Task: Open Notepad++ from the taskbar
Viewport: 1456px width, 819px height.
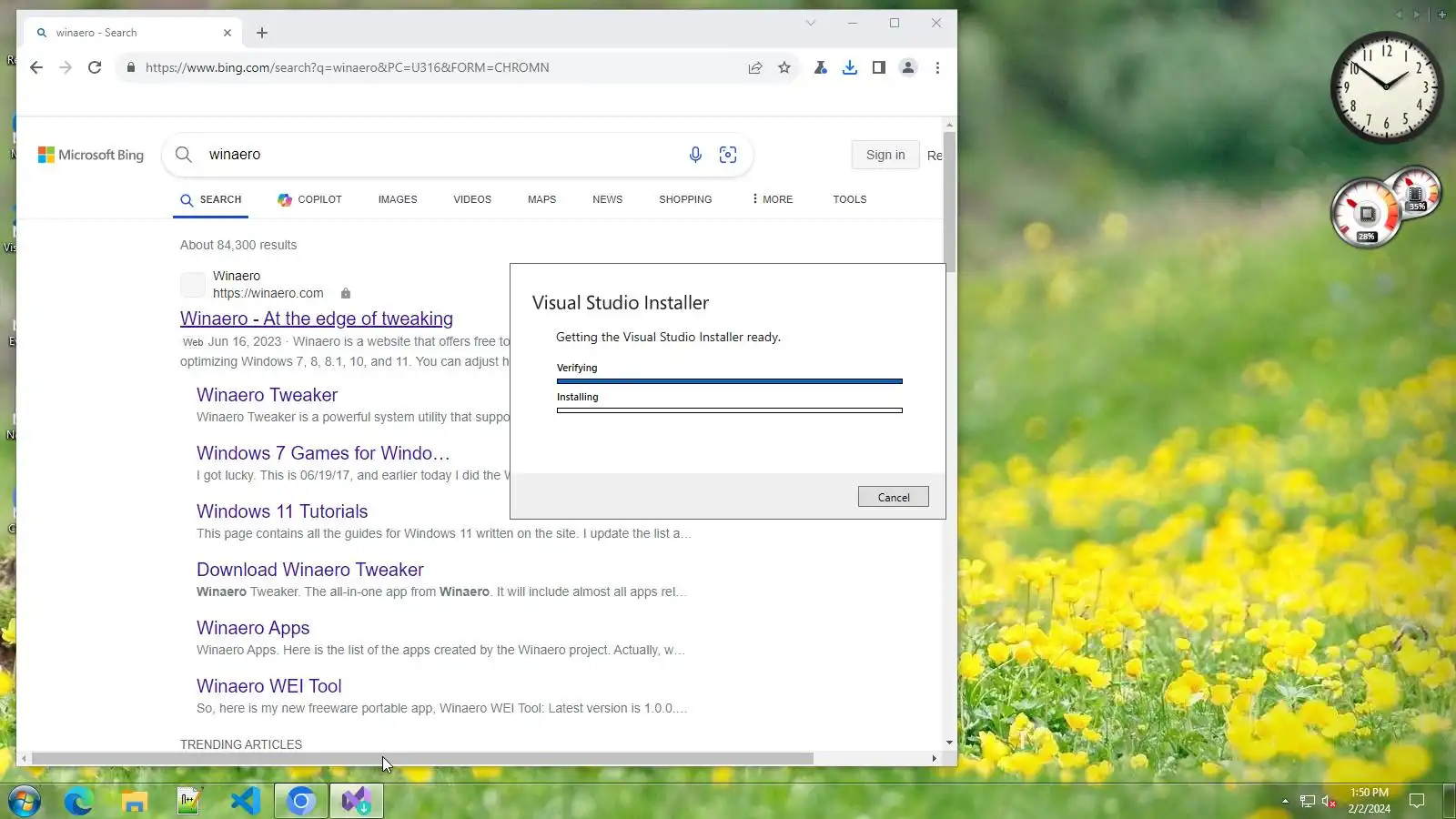Action: tap(189, 802)
